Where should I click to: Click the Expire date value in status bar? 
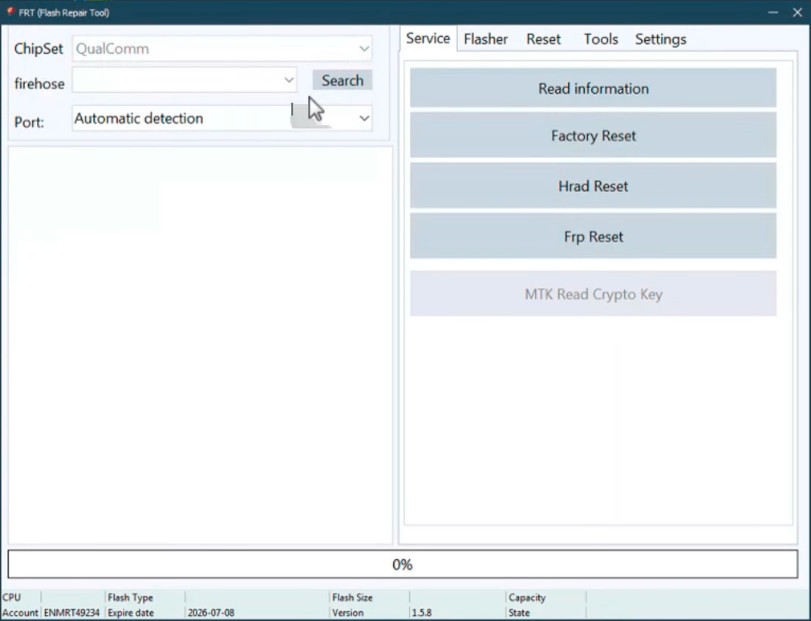point(211,613)
